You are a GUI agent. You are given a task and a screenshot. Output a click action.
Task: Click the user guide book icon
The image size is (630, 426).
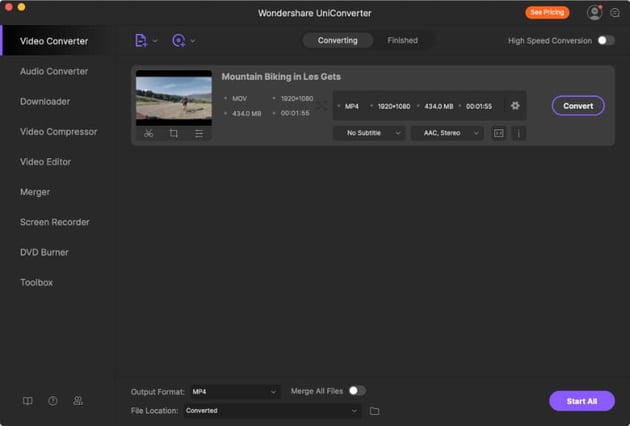28,401
